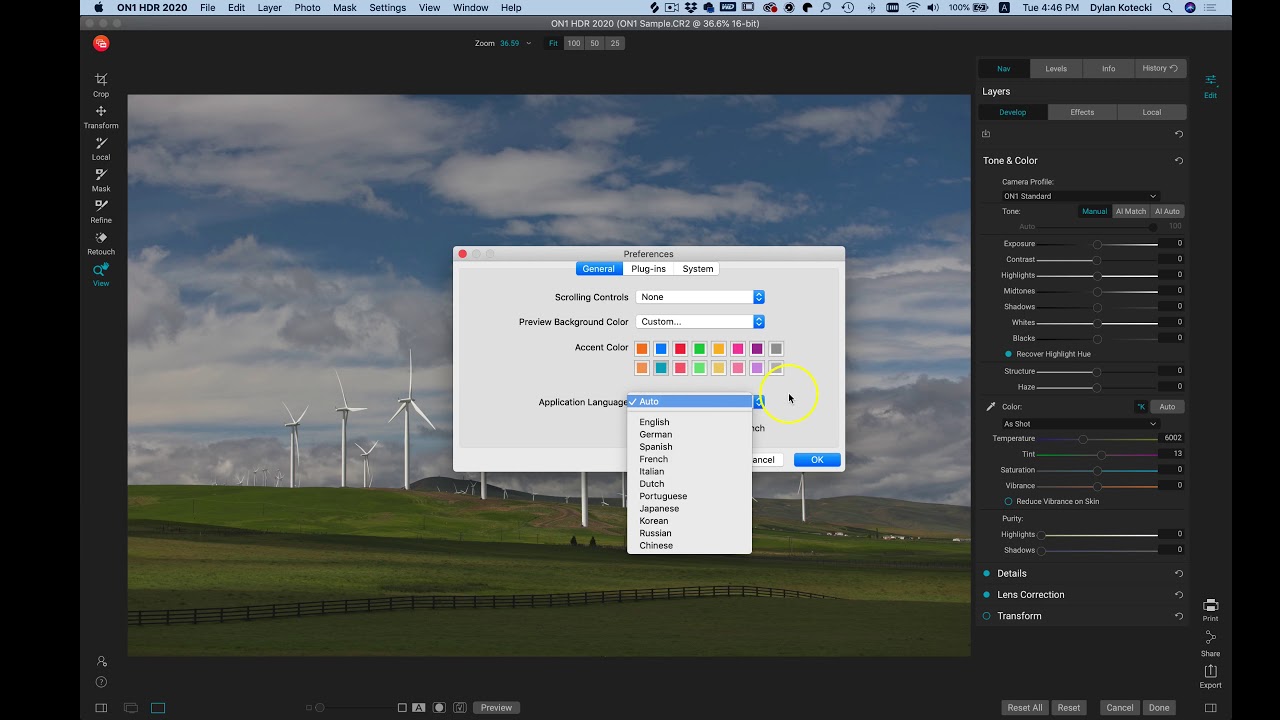Click OK in Preferences dialog
1280x720 pixels.
(817, 460)
